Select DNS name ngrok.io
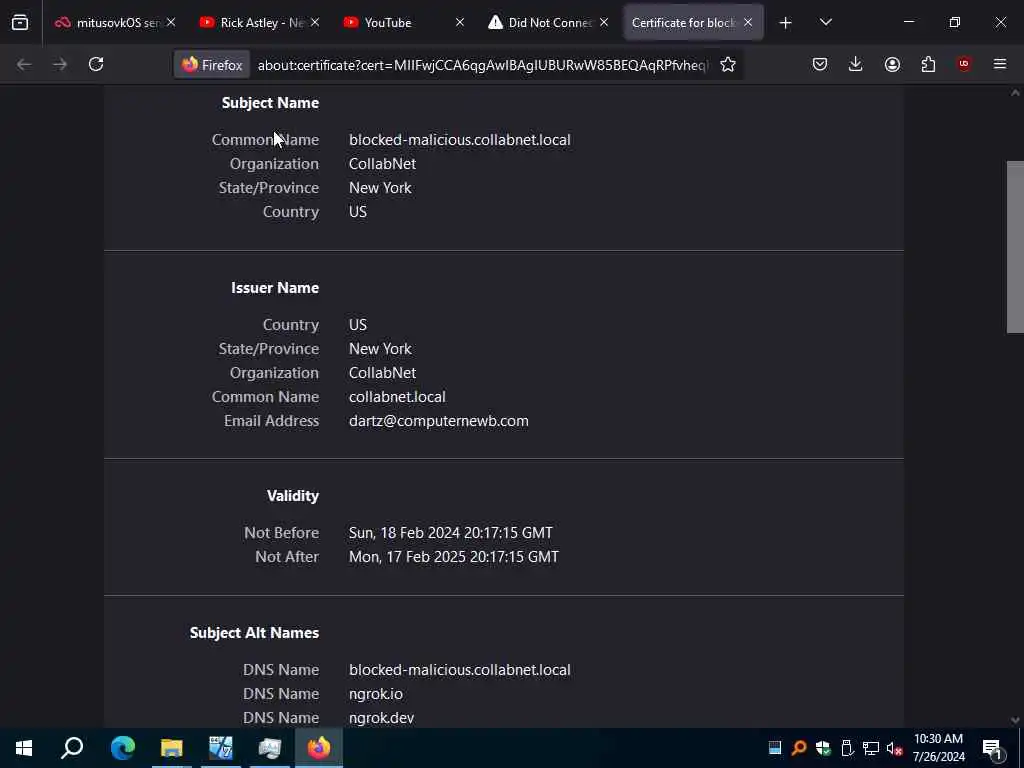Image resolution: width=1024 pixels, height=768 pixels. pos(376,694)
